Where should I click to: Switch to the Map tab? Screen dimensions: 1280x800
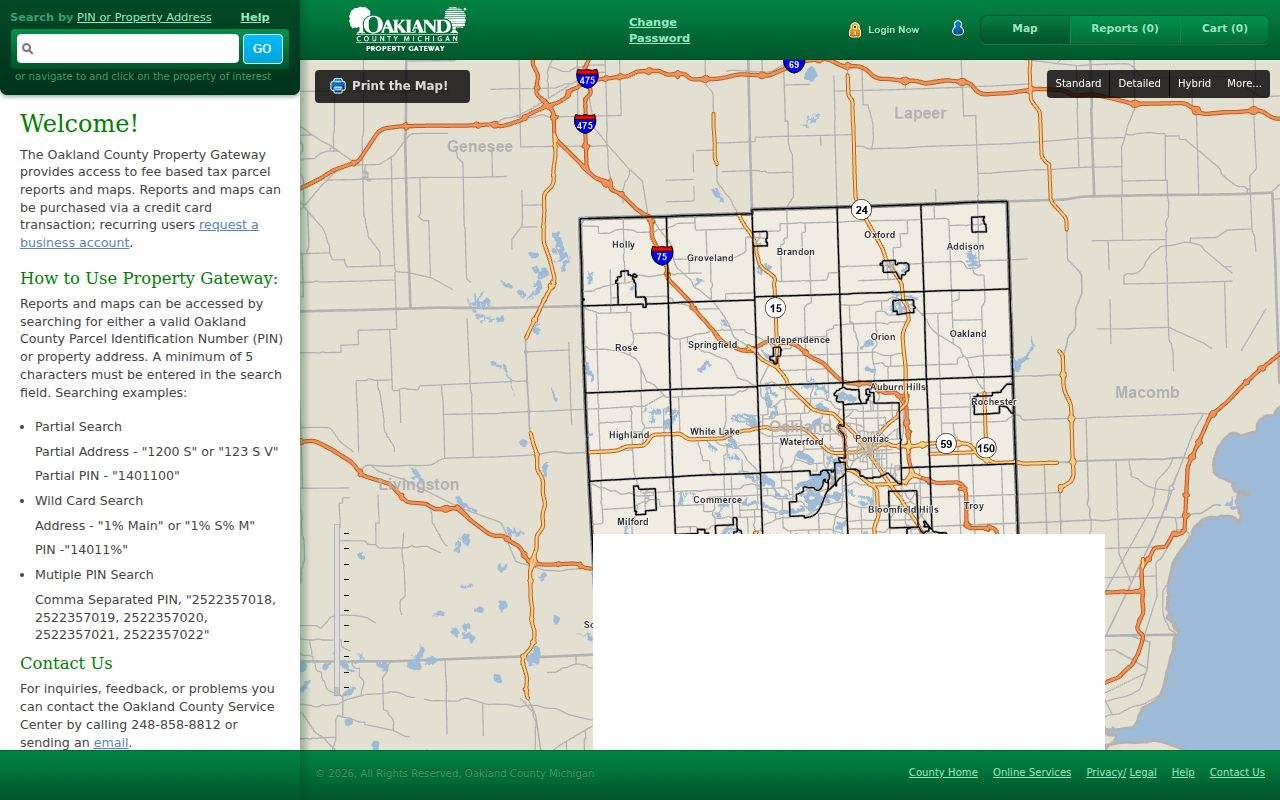[1025, 29]
